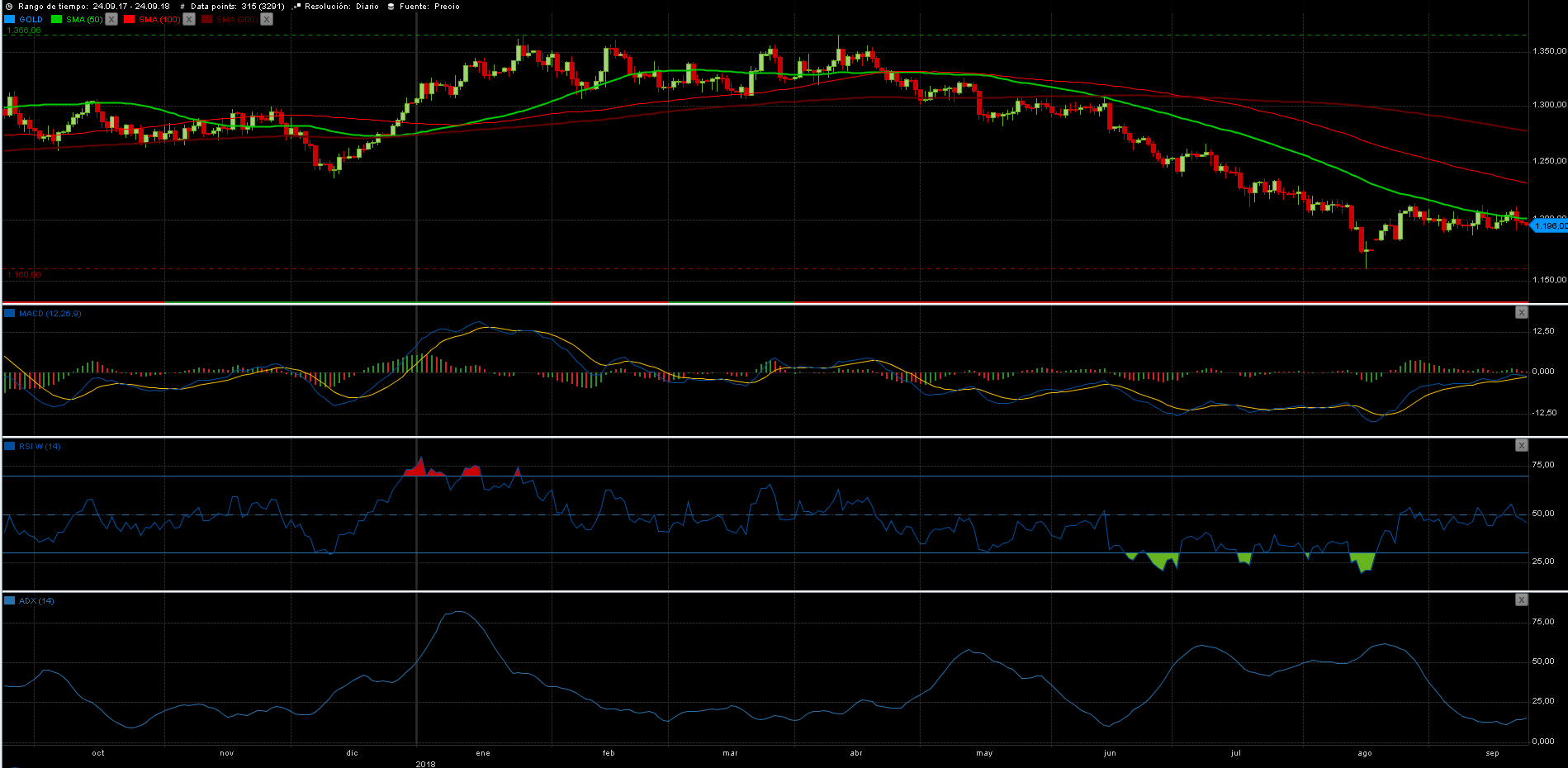This screenshot has height=768, width=1568.
Task: Click the current price tag on price axis
Action: [1550, 225]
